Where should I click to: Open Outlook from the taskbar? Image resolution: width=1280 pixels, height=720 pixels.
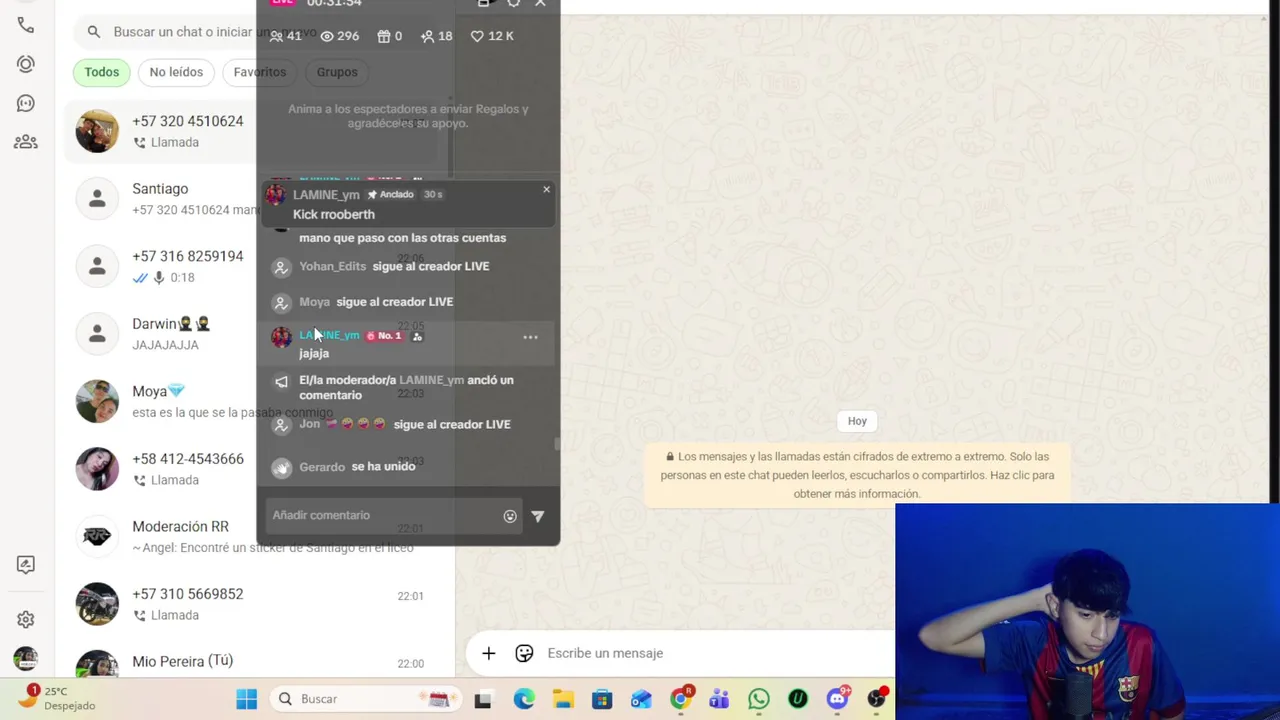[641, 699]
